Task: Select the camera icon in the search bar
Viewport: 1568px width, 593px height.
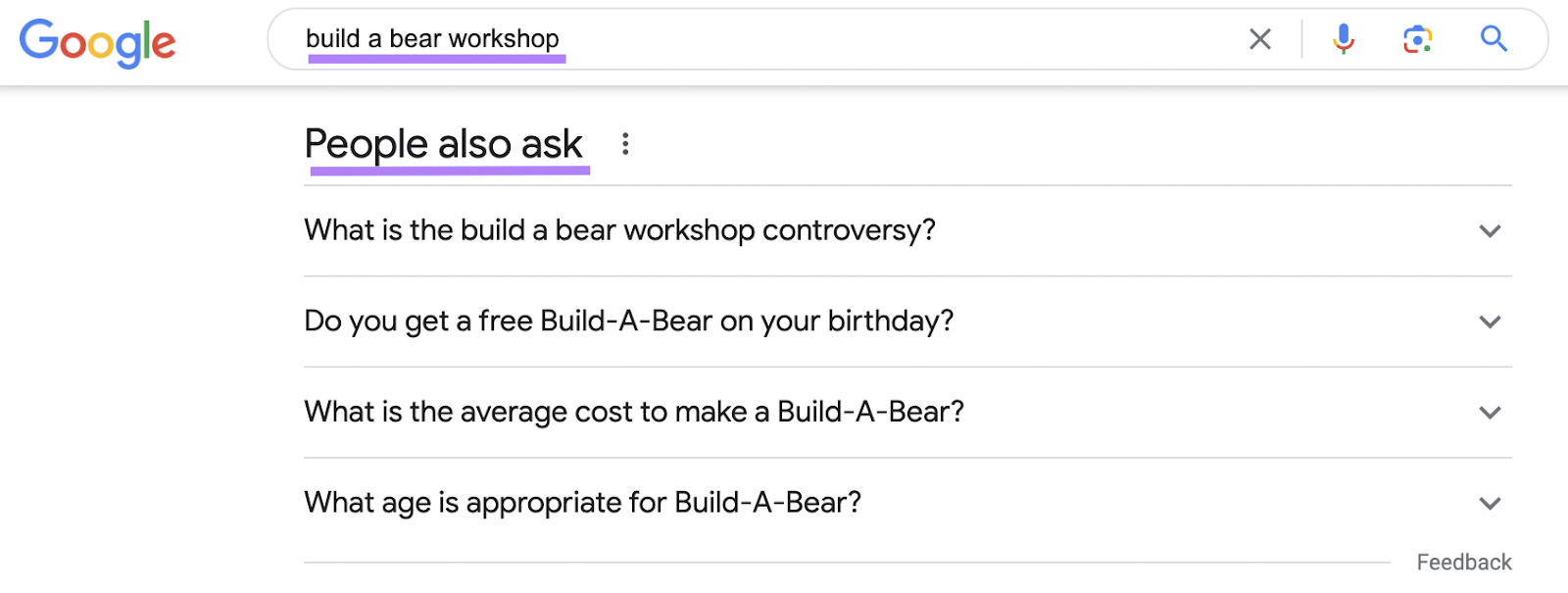Action: tap(1418, 39)
